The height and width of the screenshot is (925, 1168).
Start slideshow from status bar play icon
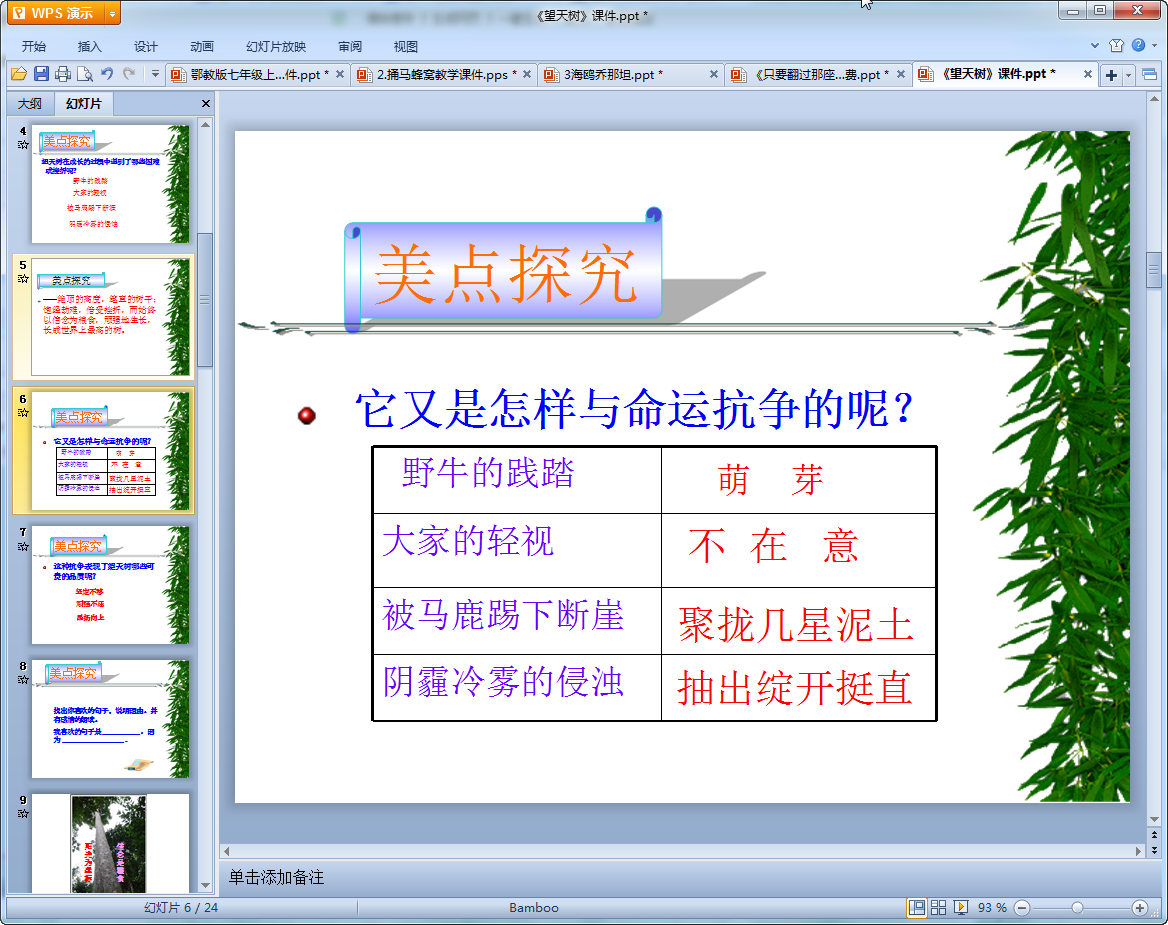click(961, 908)
